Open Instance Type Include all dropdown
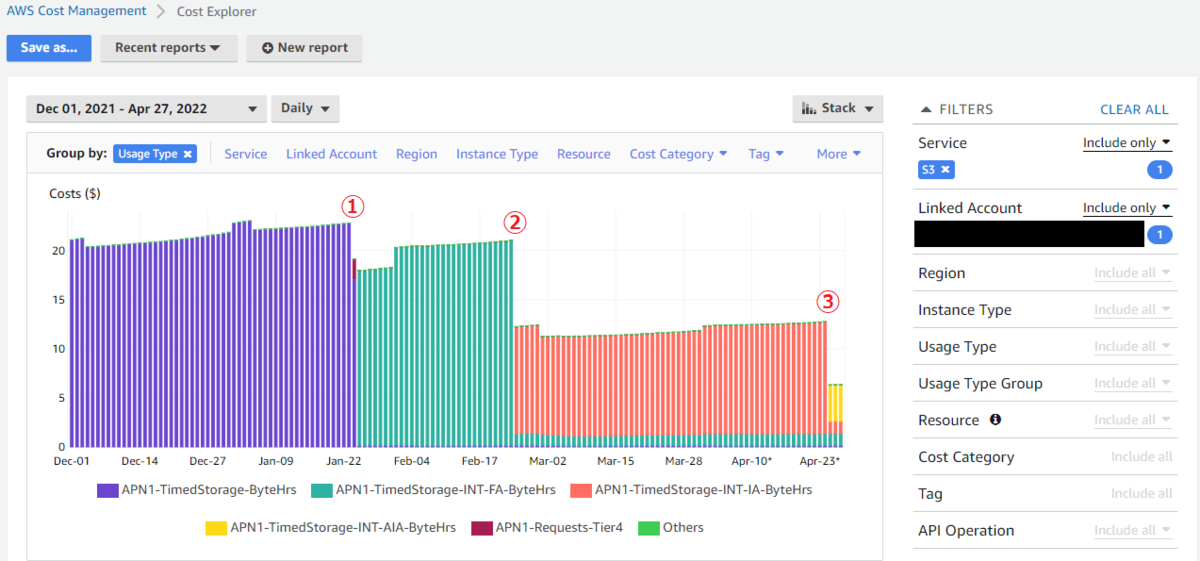Viewport: 1200px width, 561px height. 1132,310
